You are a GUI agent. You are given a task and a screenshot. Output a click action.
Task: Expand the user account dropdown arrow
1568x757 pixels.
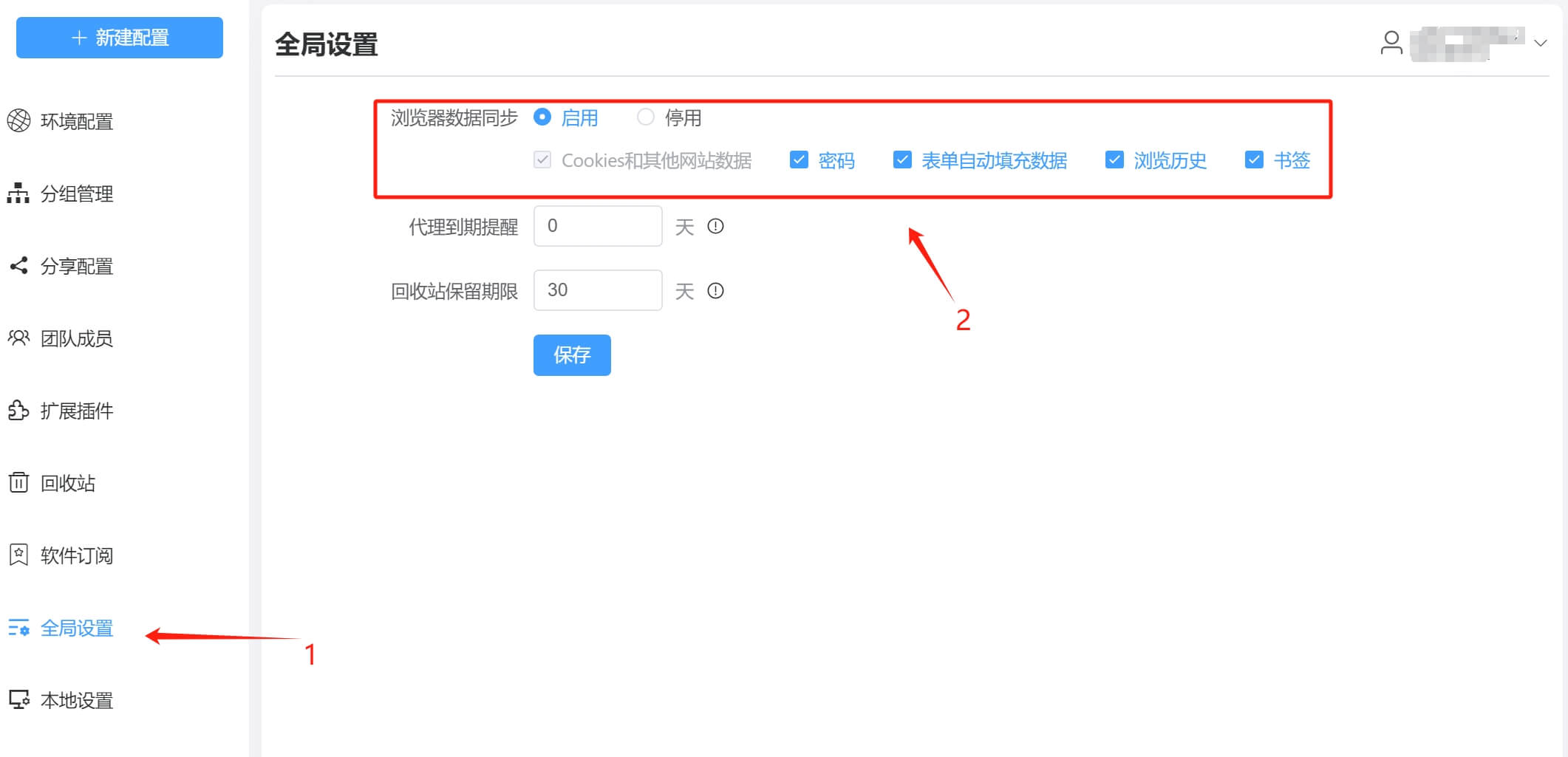click(1541, 43)
